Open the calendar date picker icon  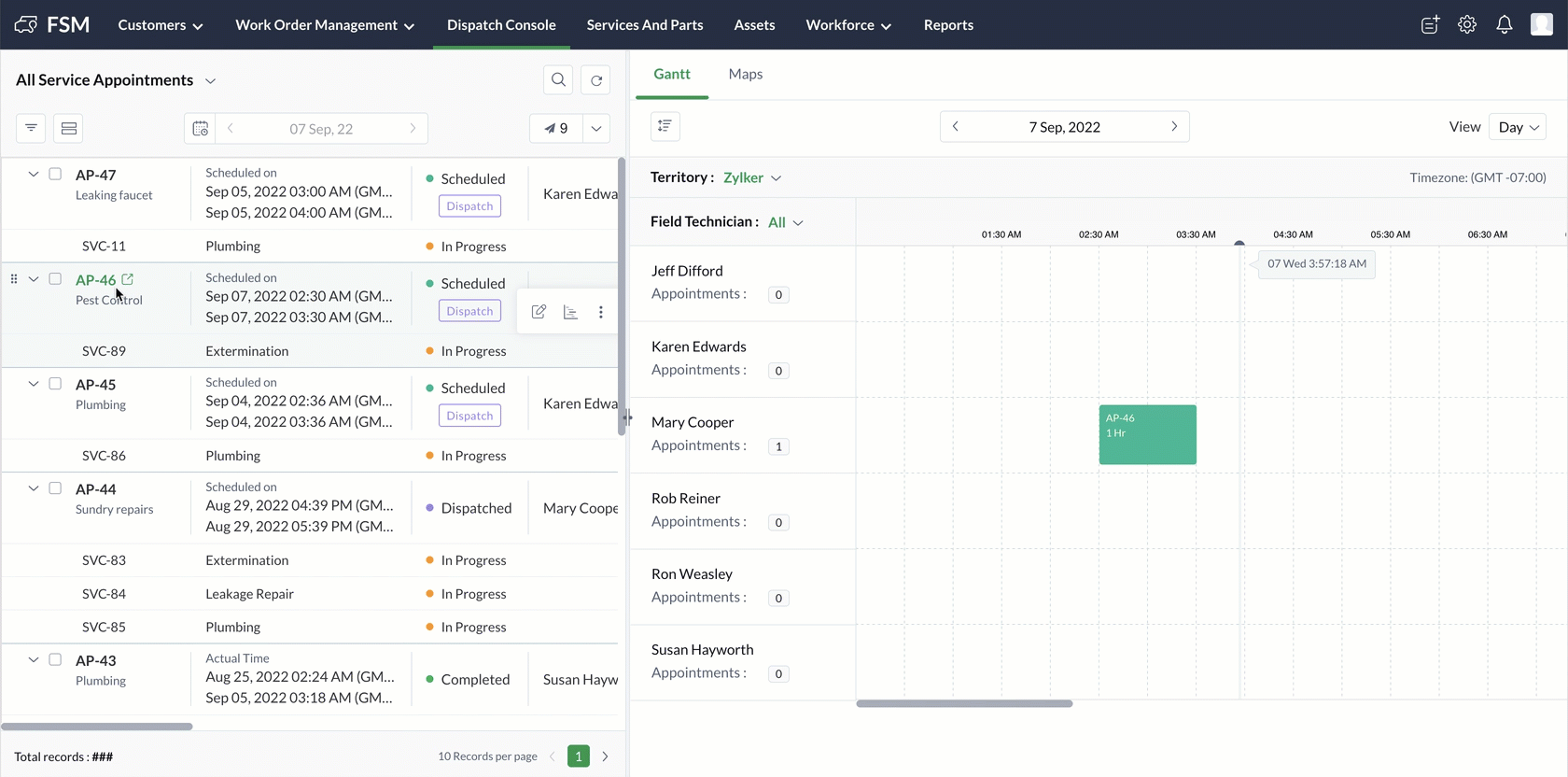200,129
